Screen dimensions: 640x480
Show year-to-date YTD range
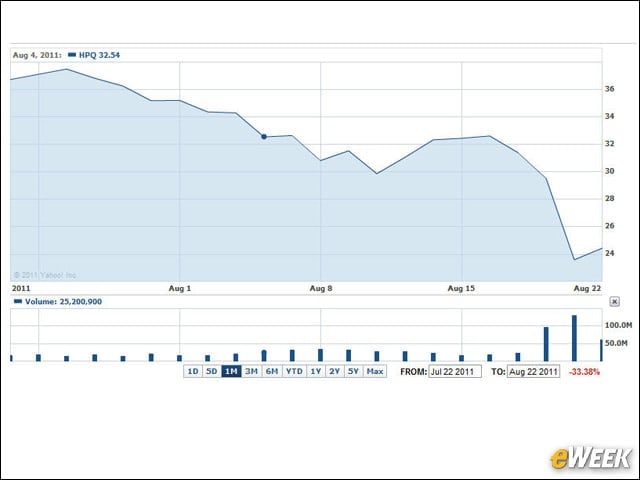click(x=294, y=371)
